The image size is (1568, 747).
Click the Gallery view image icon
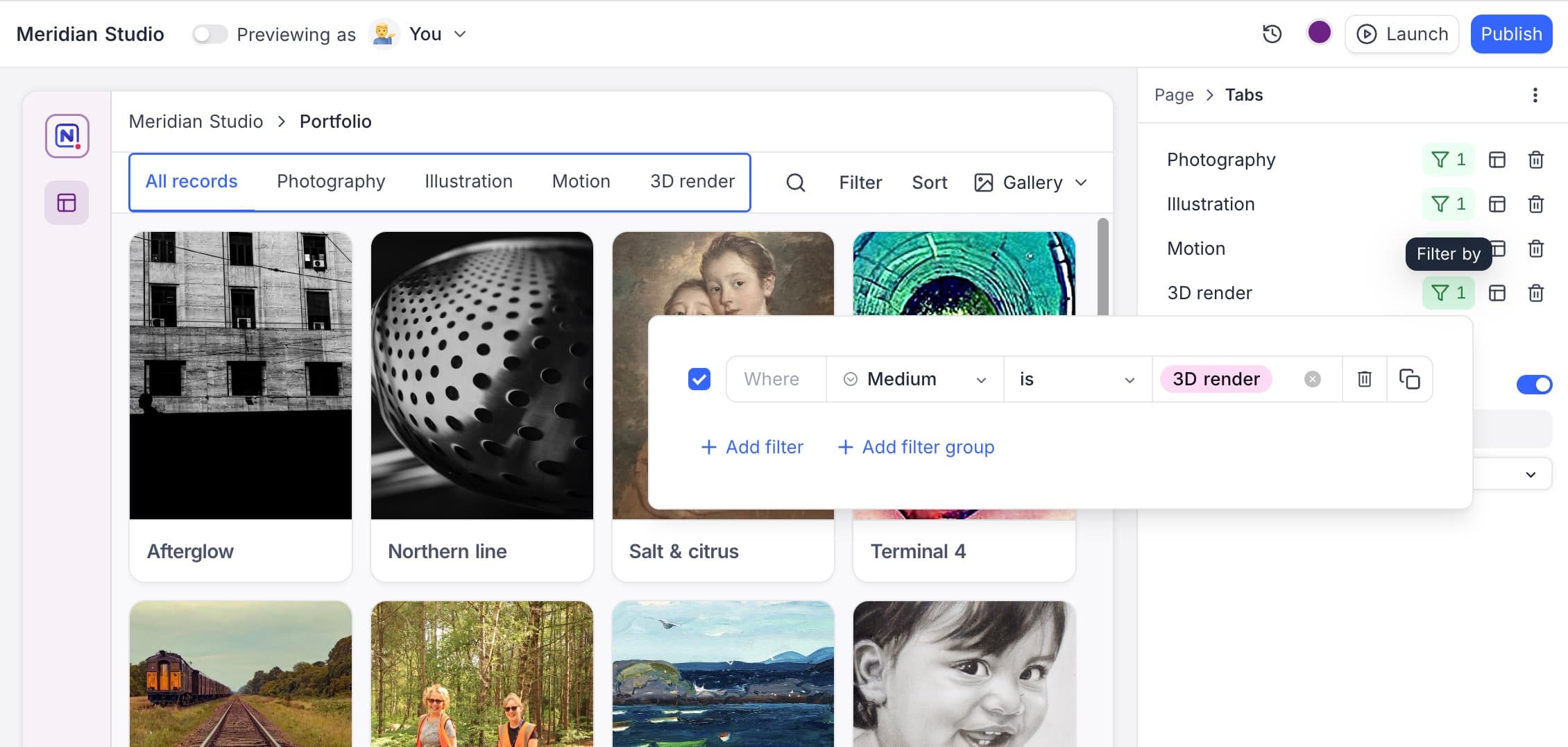[x=983, y=183]
